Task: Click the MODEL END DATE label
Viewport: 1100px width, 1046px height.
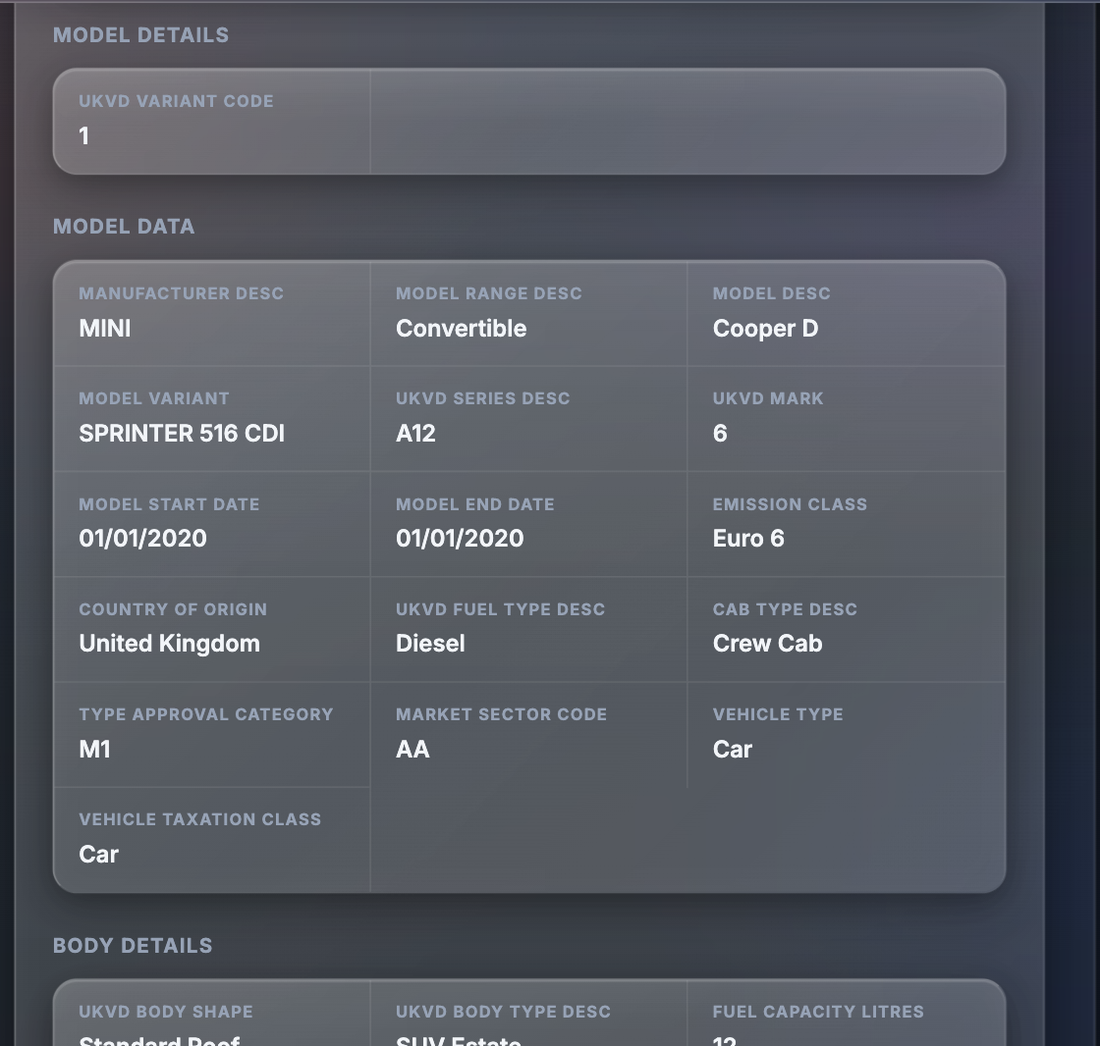Action: point(475,504)
